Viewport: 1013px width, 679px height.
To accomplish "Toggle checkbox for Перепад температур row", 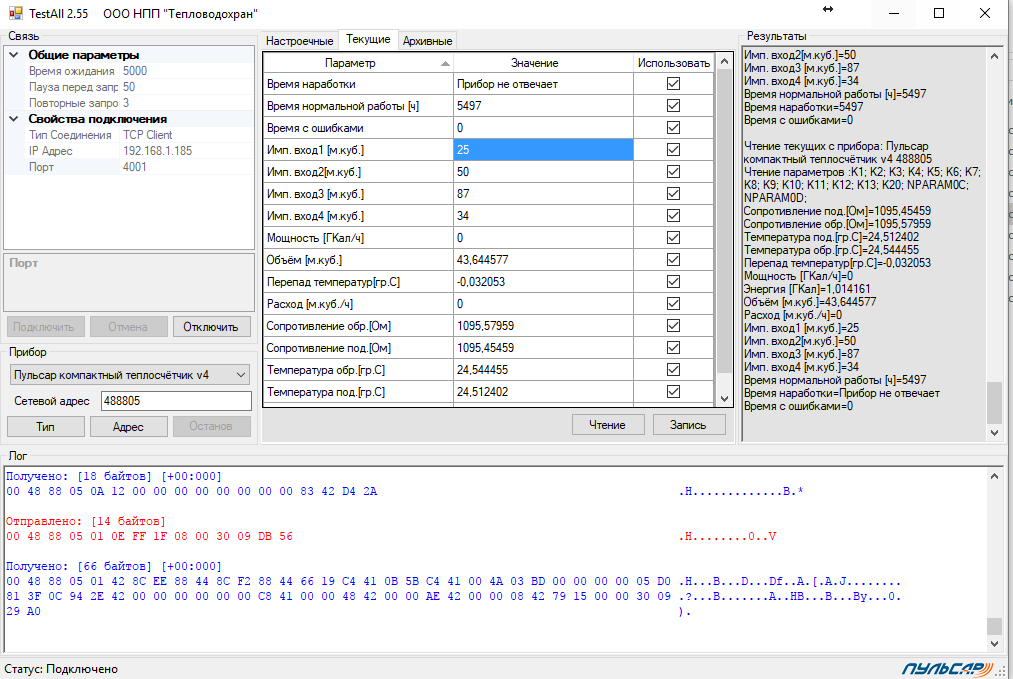I will [673, 281].
